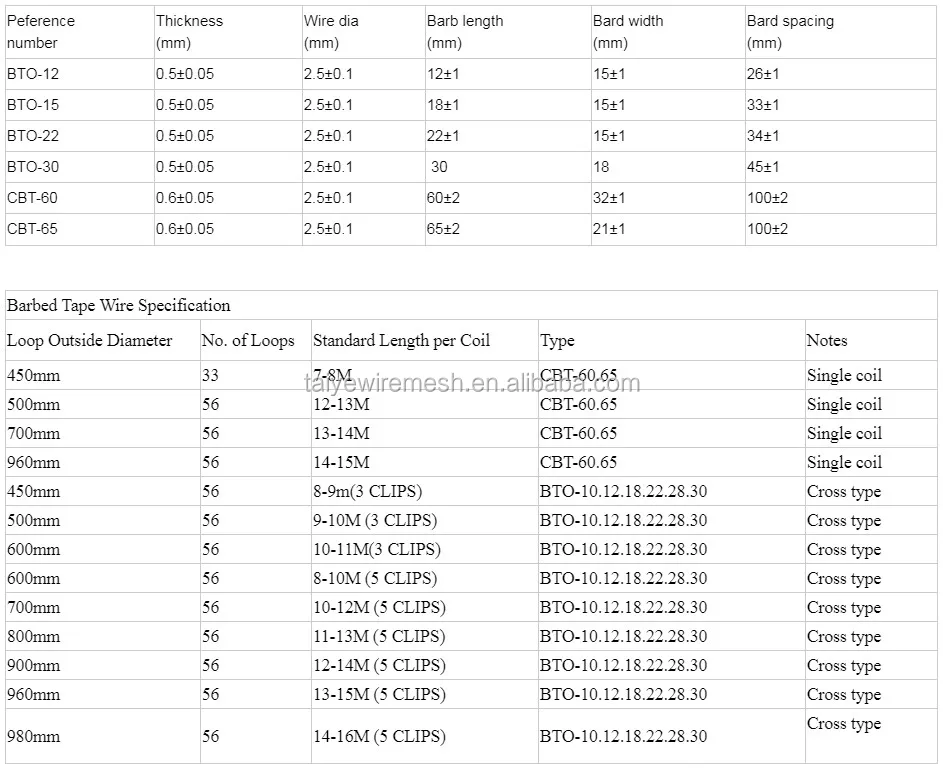
Task: Select the 60±2 barb length cell
Action: click(443, 198)
